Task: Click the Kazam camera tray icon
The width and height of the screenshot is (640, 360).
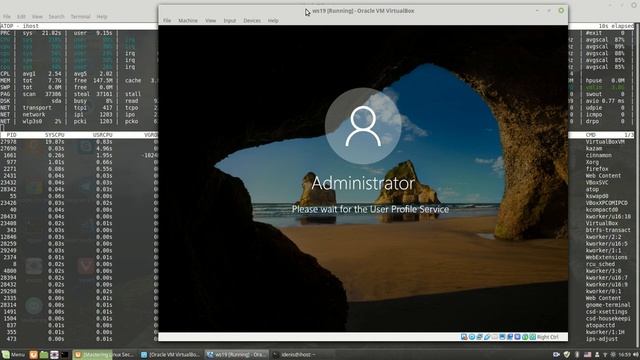Action: (x=556, y=355)
